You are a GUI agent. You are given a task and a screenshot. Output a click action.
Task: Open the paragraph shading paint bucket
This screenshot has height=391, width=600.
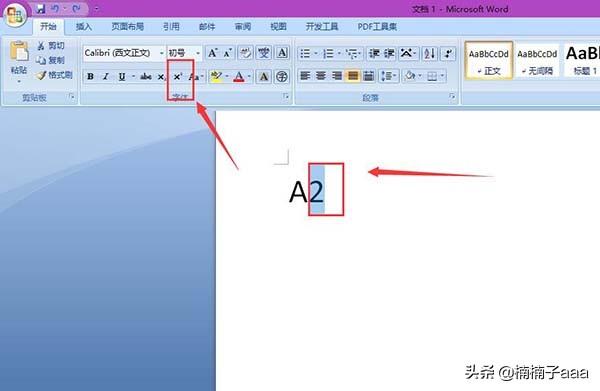click(409, 76)
